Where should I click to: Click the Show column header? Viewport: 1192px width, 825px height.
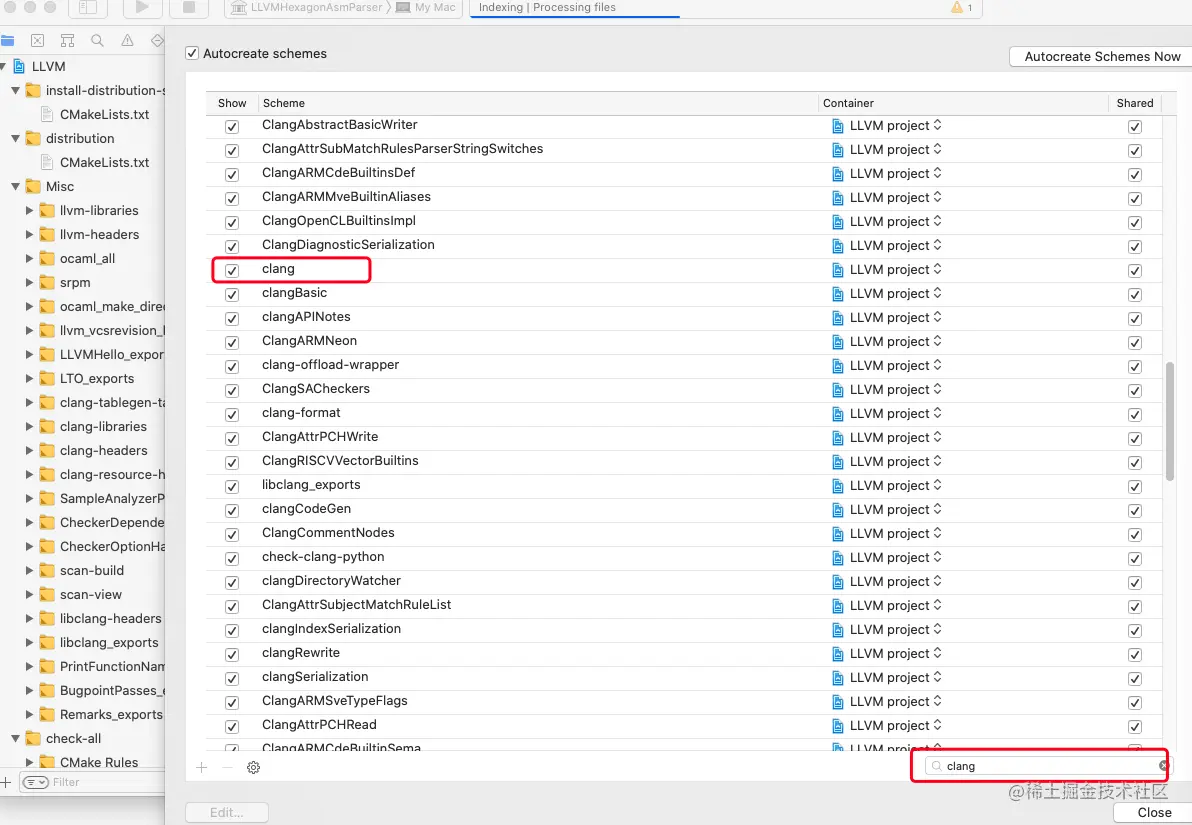click(x=232, y=103)
